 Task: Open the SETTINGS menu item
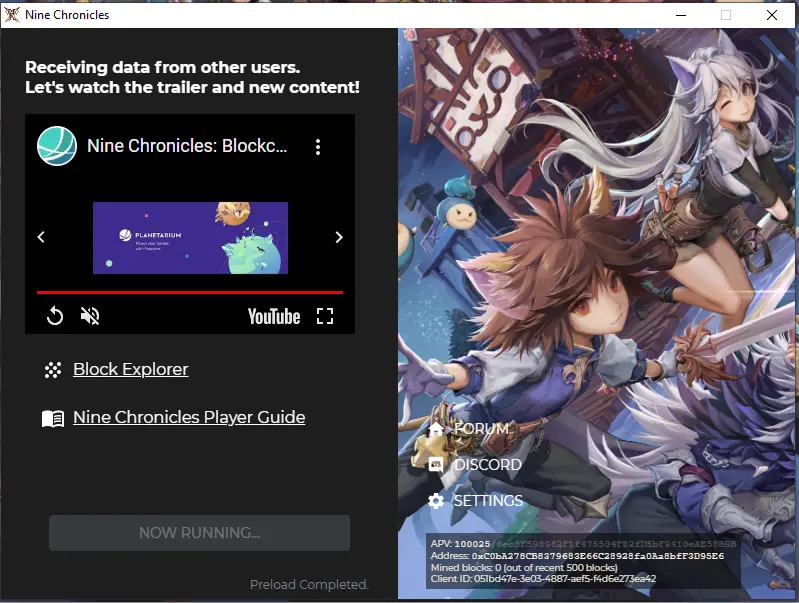[x=488, y=501]
